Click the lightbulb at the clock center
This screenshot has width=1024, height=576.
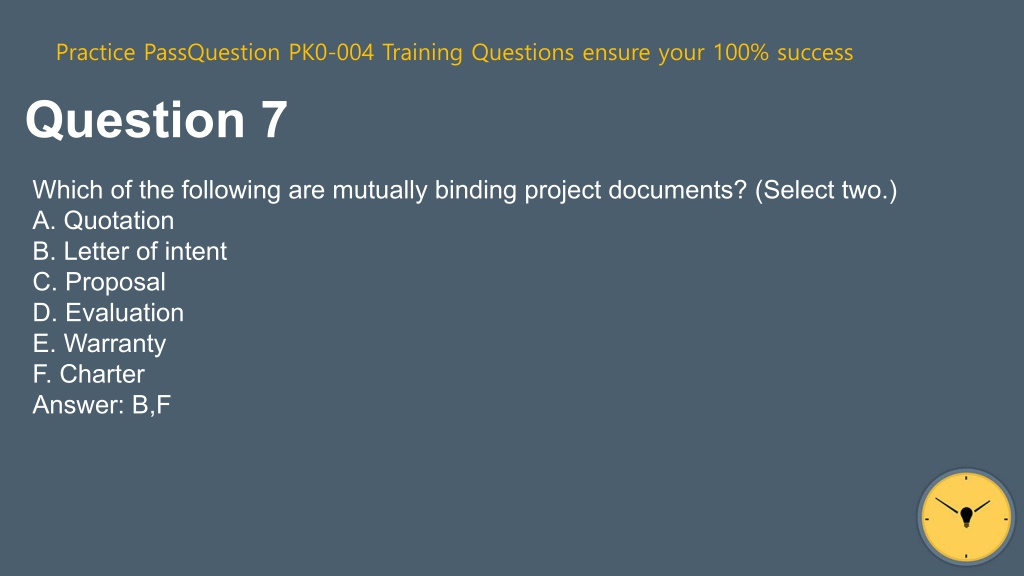point(967,517)
